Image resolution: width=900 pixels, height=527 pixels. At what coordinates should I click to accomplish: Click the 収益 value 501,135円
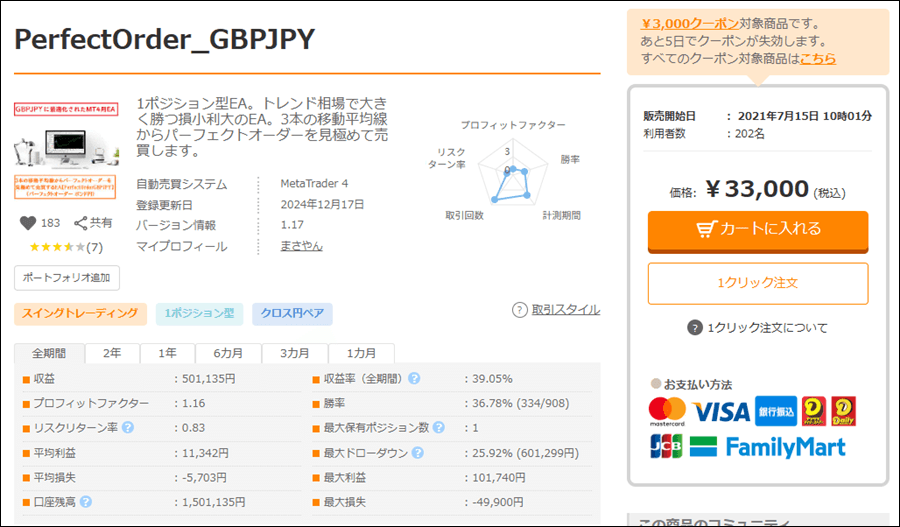(208, 379)
